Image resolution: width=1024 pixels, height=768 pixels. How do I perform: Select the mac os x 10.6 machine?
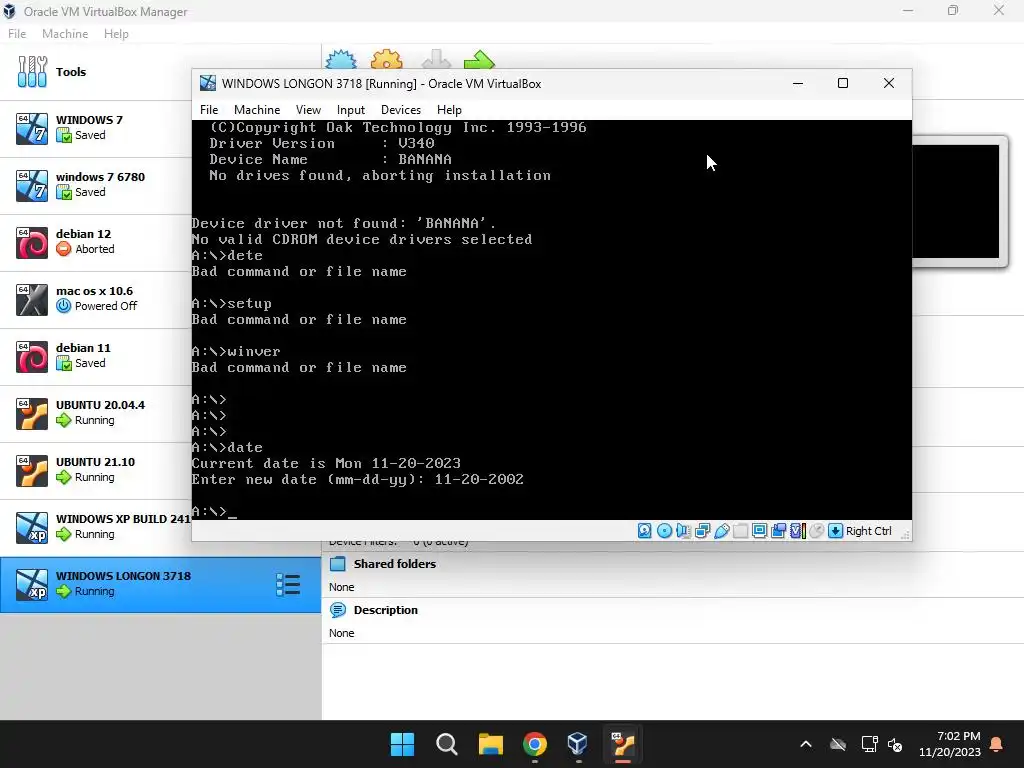point(95,299)
